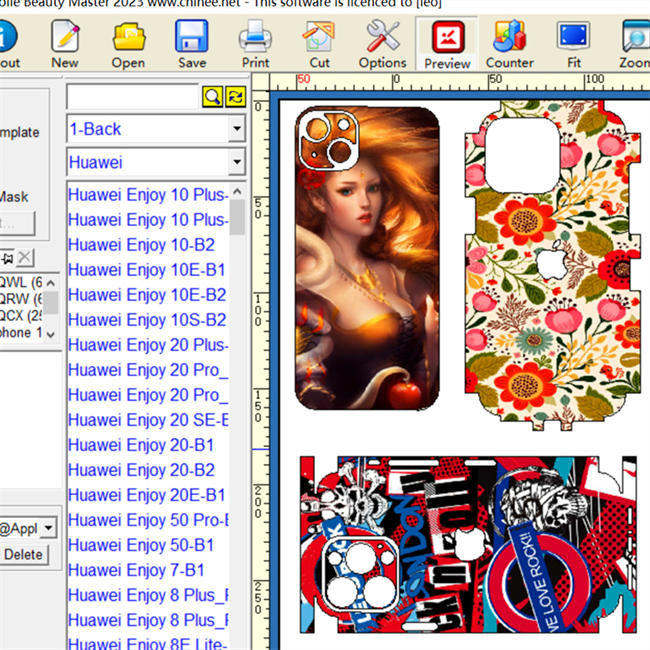Select the QWL entry in small list
Viewport: 650px width, 650px height.
[21, 282]
